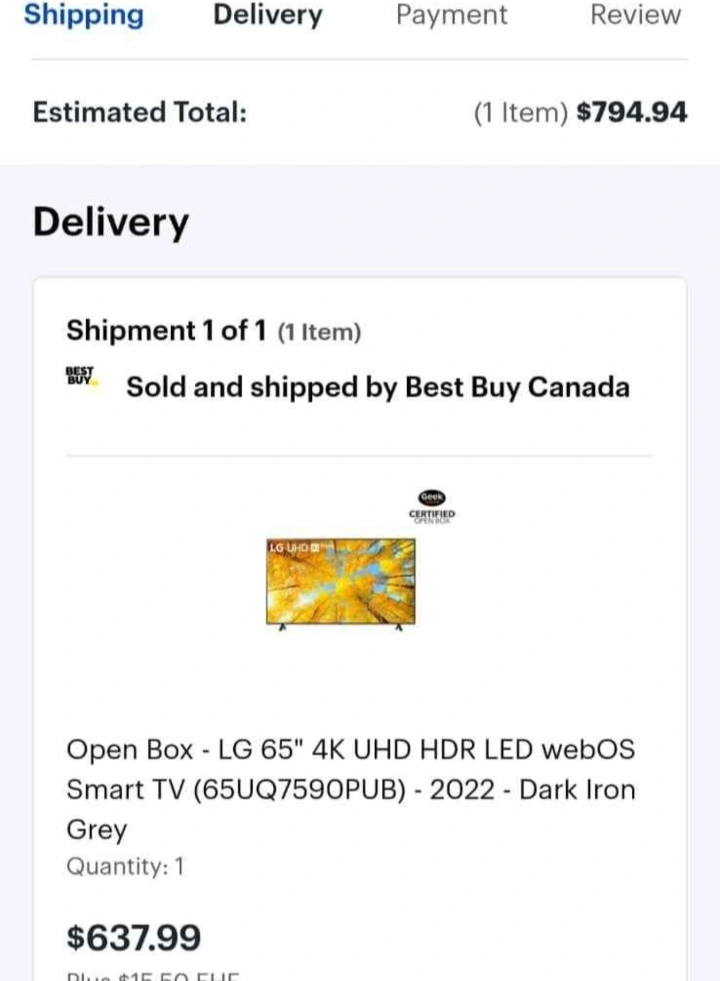Image resolution: width=720 pixels, height=981 pixels.
Task: Click the $794.94 estimated total amount
Action: coord(632,112)
